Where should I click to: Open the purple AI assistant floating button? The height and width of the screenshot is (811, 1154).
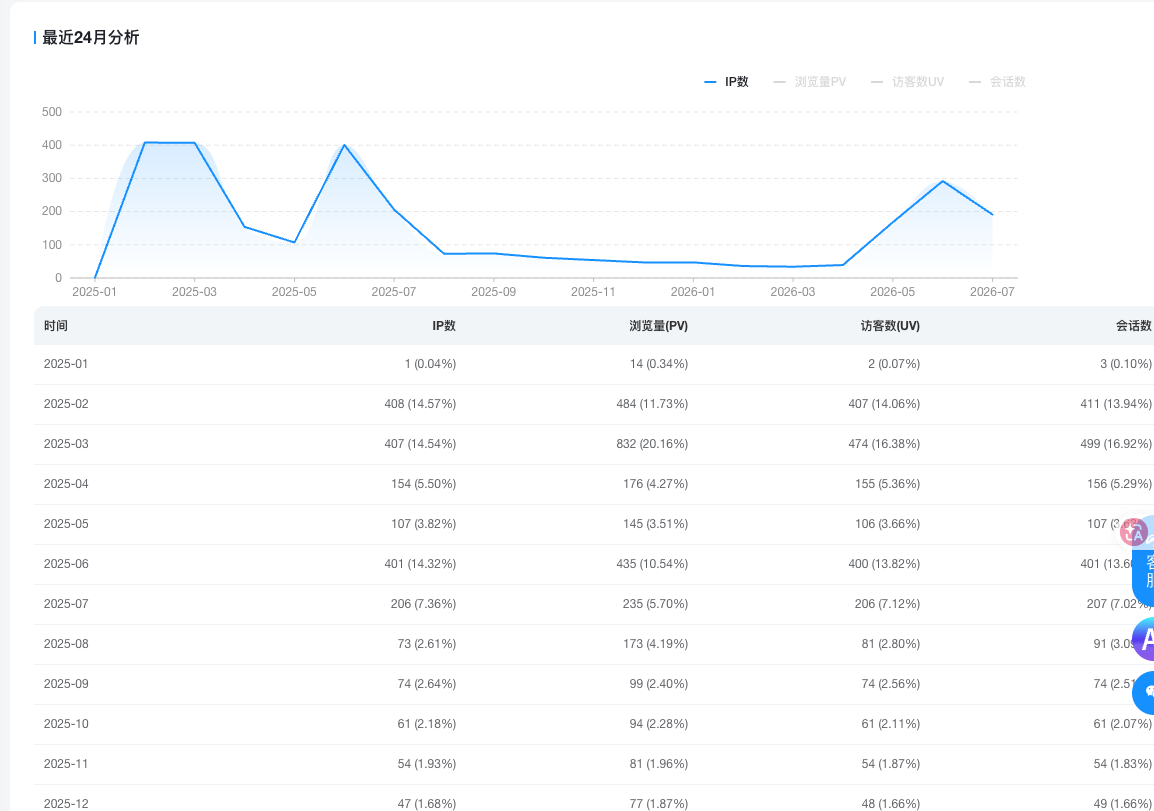(x=1145, y=639)
